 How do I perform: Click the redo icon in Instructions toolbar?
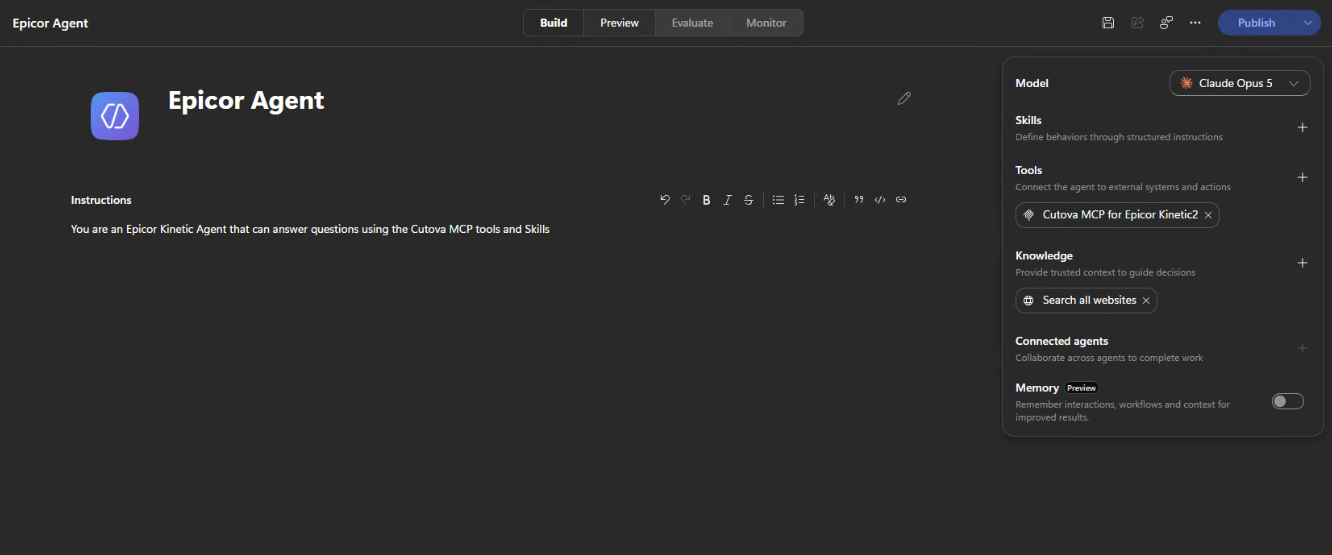686,200
